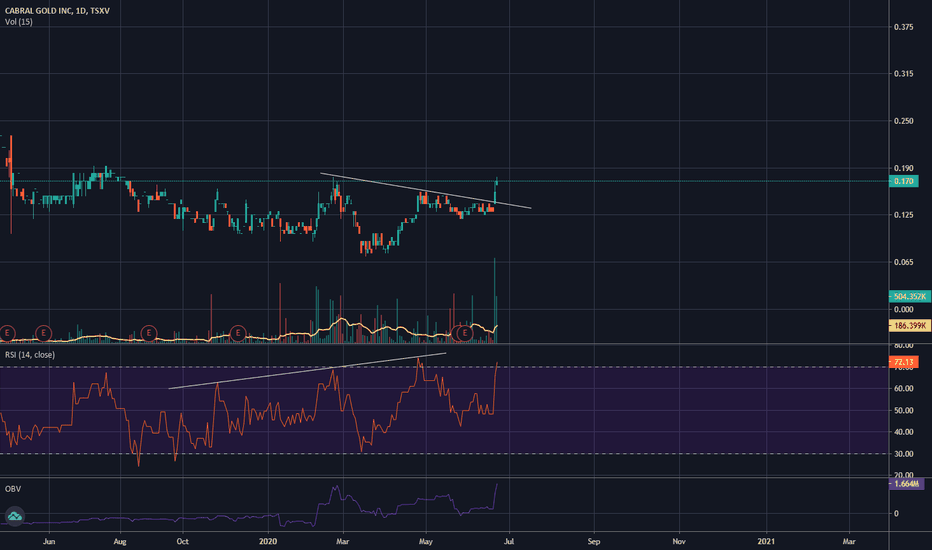Open the earnings marker just before 2020
The height and width of the screenshot is (550, 932).
click(x=238, y=333)
